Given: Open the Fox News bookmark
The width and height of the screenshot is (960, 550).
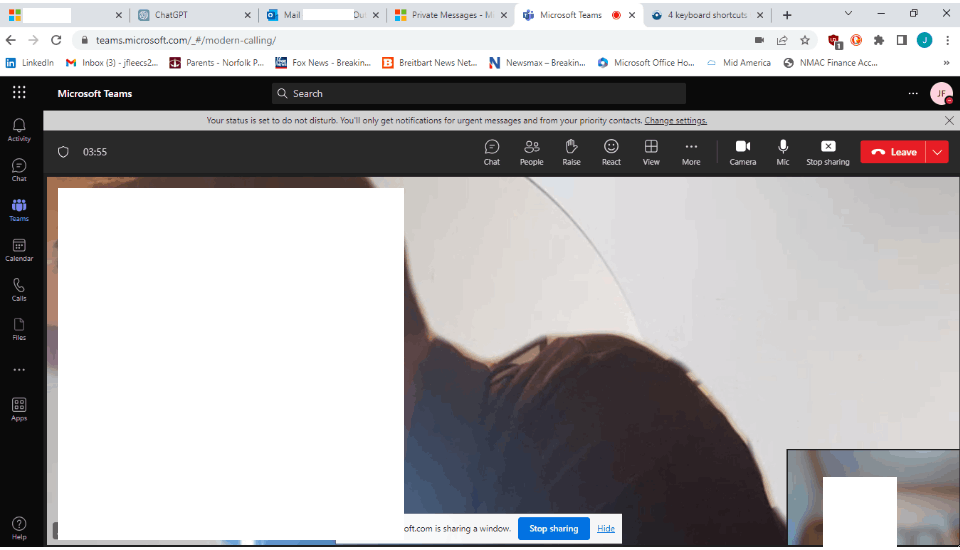Looking at the screenshot, I should [x=323, y=62].
